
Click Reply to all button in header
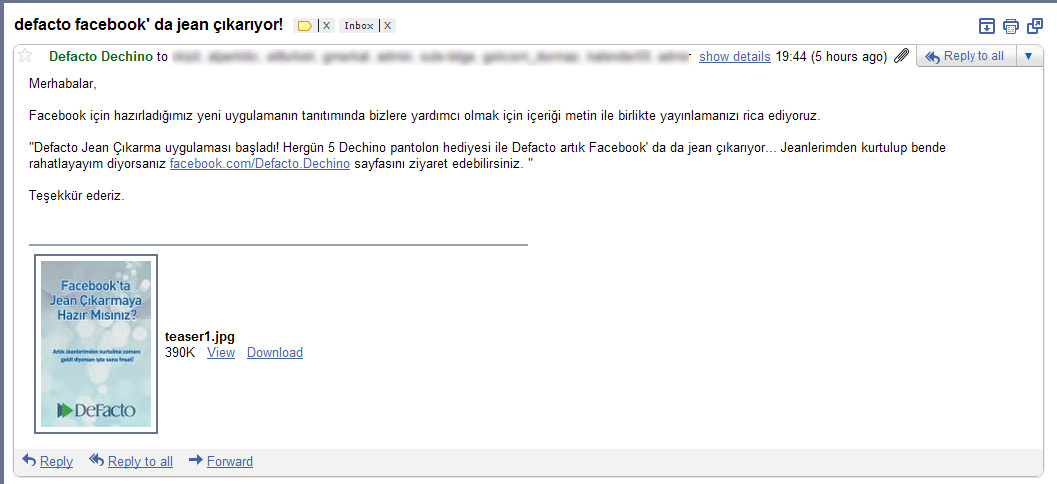point(965,57)
